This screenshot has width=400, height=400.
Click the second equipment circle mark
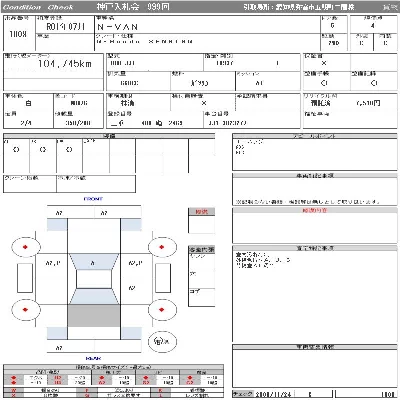pyautogui.click(x=43, y=150)
